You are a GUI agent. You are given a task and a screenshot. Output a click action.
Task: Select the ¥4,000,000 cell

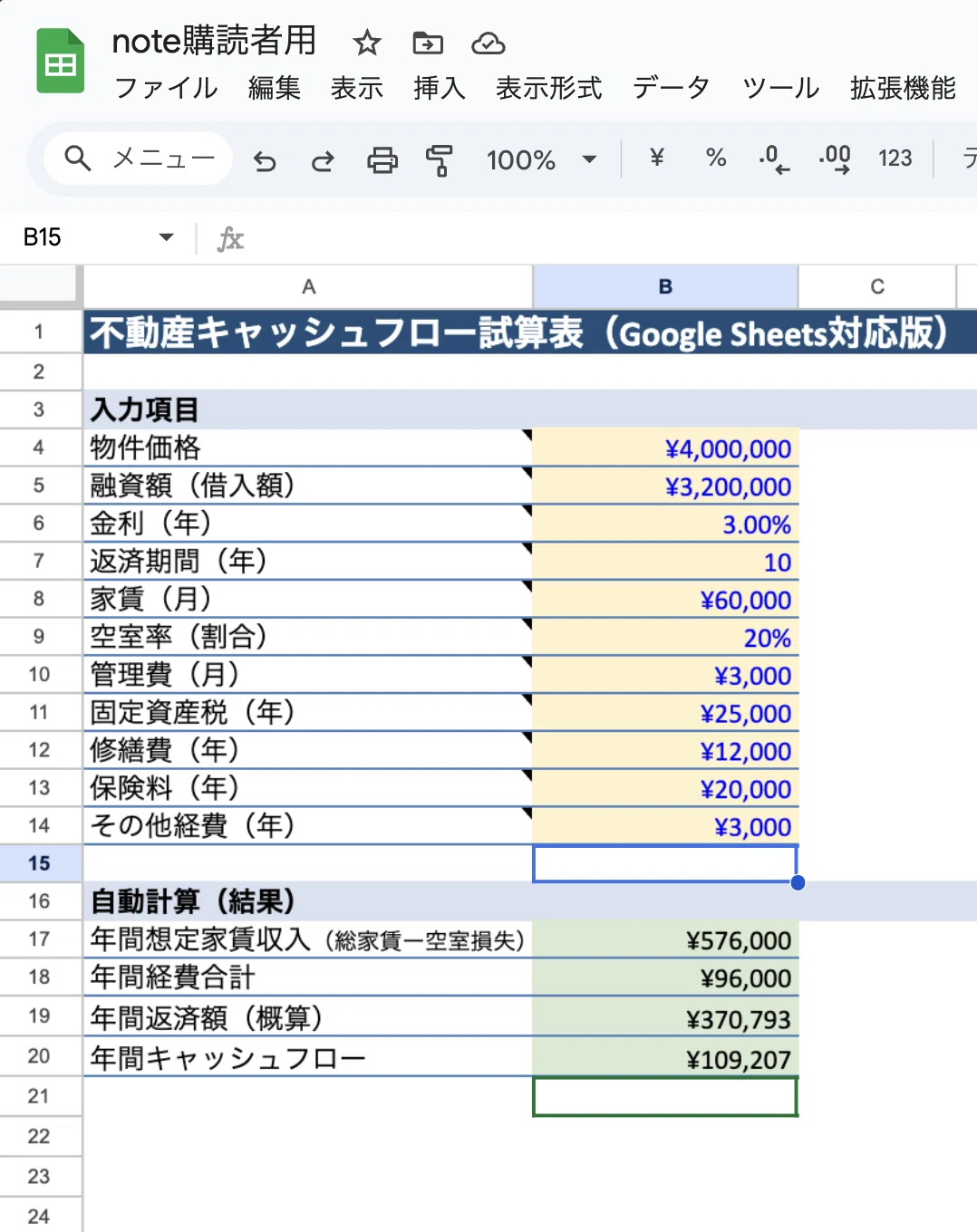665,448
